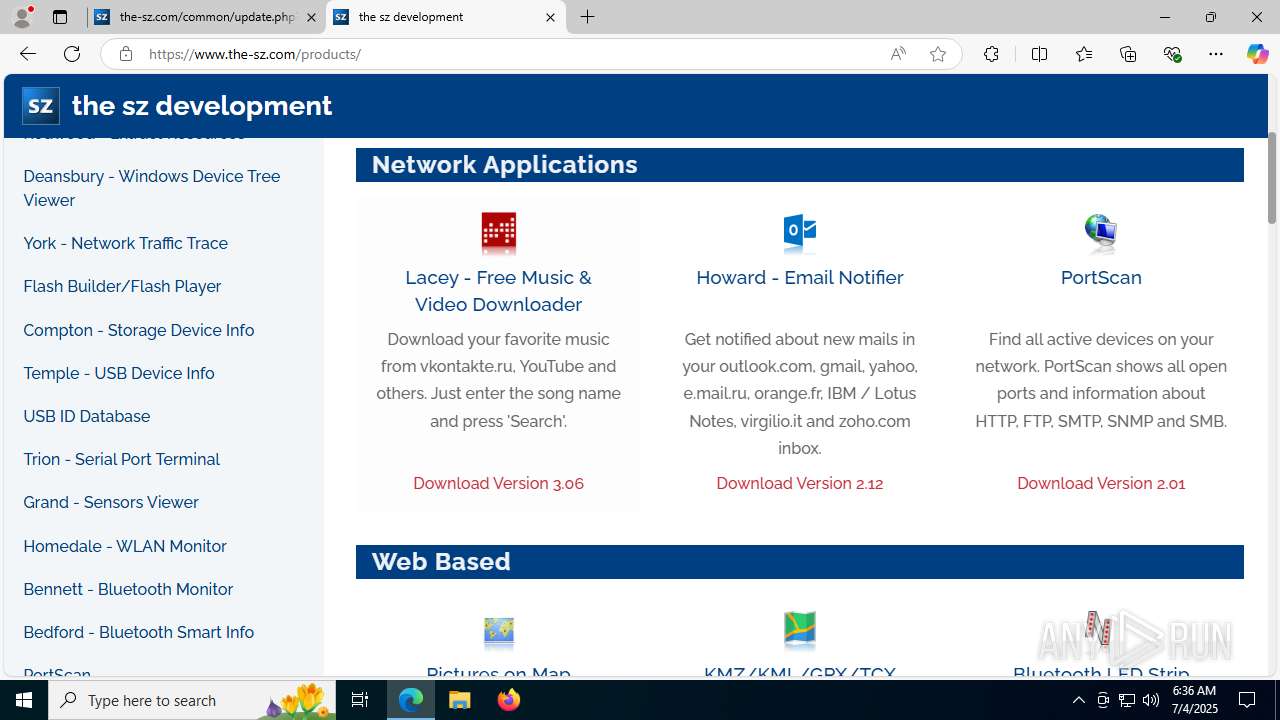Open the notification center
The image size is (1280, 720).
(1248, 700)
